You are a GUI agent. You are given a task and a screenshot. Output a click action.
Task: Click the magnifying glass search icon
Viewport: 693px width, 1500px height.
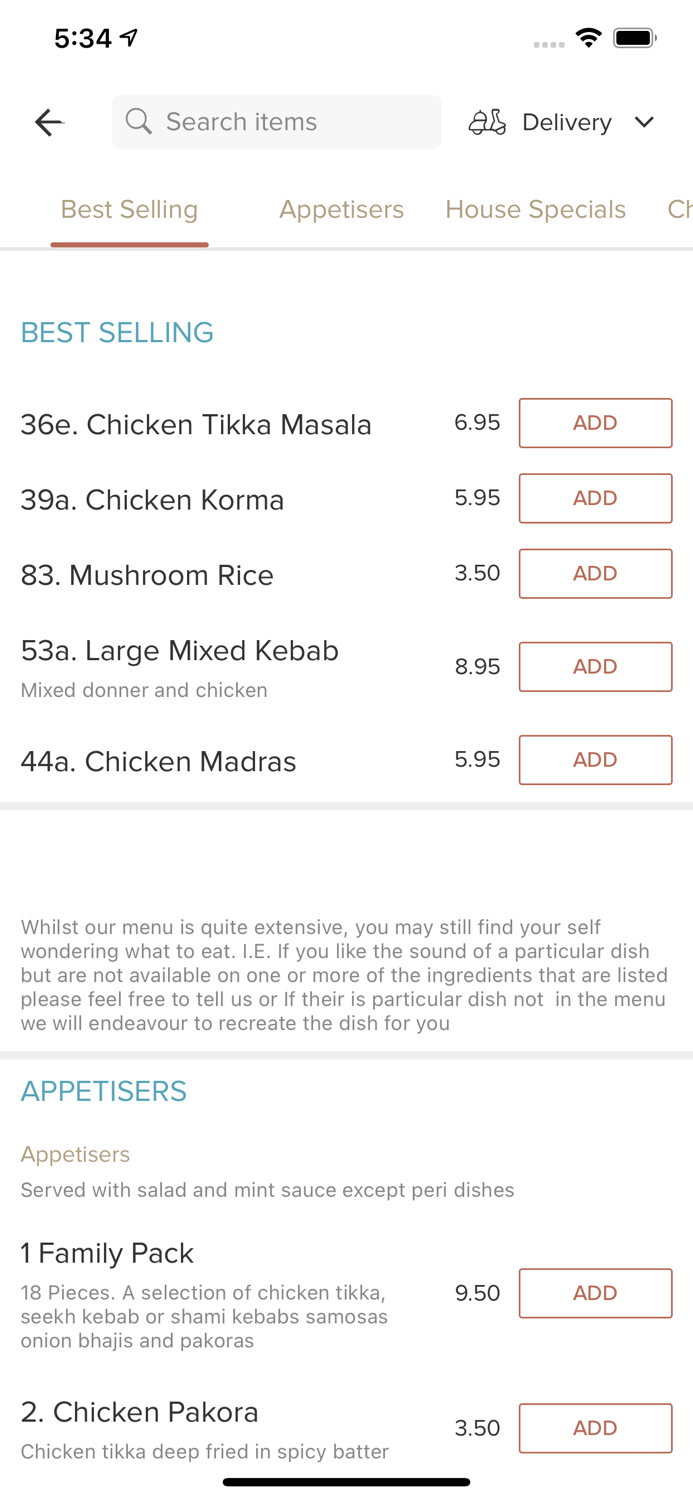click(x=139, y=122)
